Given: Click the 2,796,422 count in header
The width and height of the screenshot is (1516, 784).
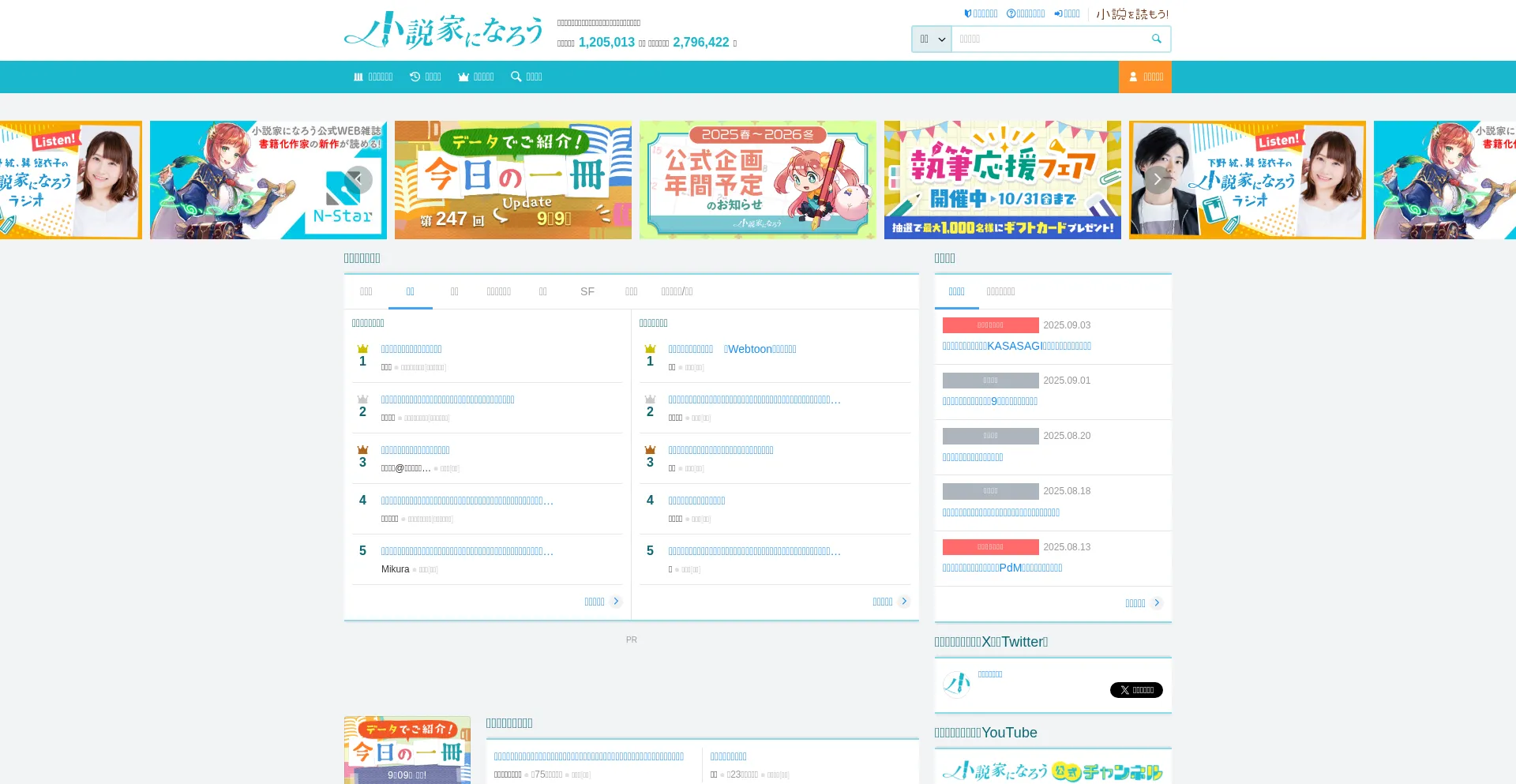Looking at the screenshot, I should pos(701,43).
